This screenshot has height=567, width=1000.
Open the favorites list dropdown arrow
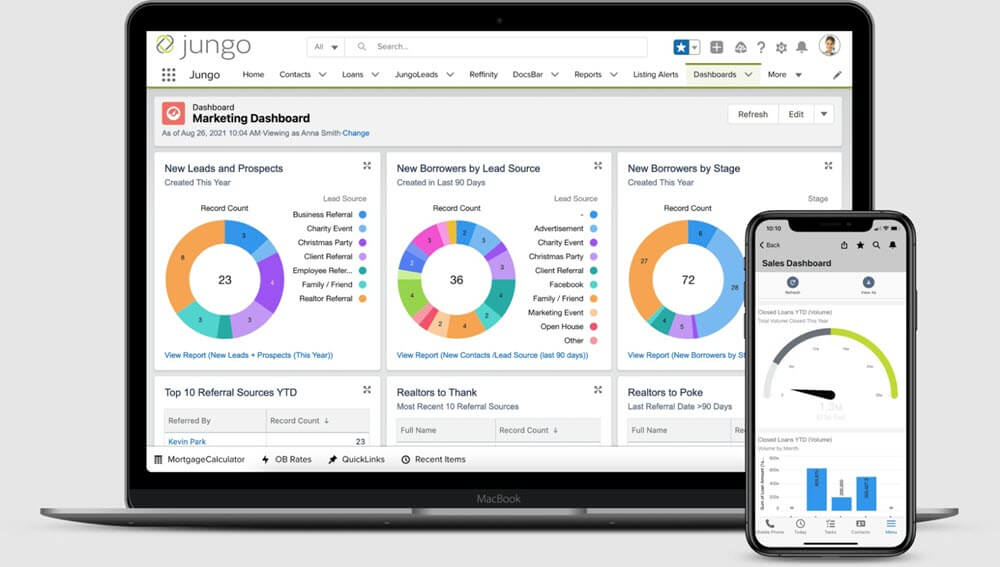[x=695, y=47]
